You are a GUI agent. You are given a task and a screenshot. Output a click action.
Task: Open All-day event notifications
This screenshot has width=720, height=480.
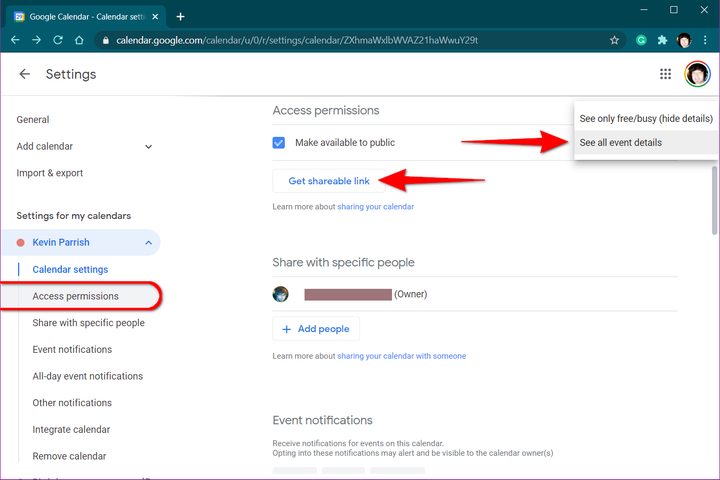87,376
